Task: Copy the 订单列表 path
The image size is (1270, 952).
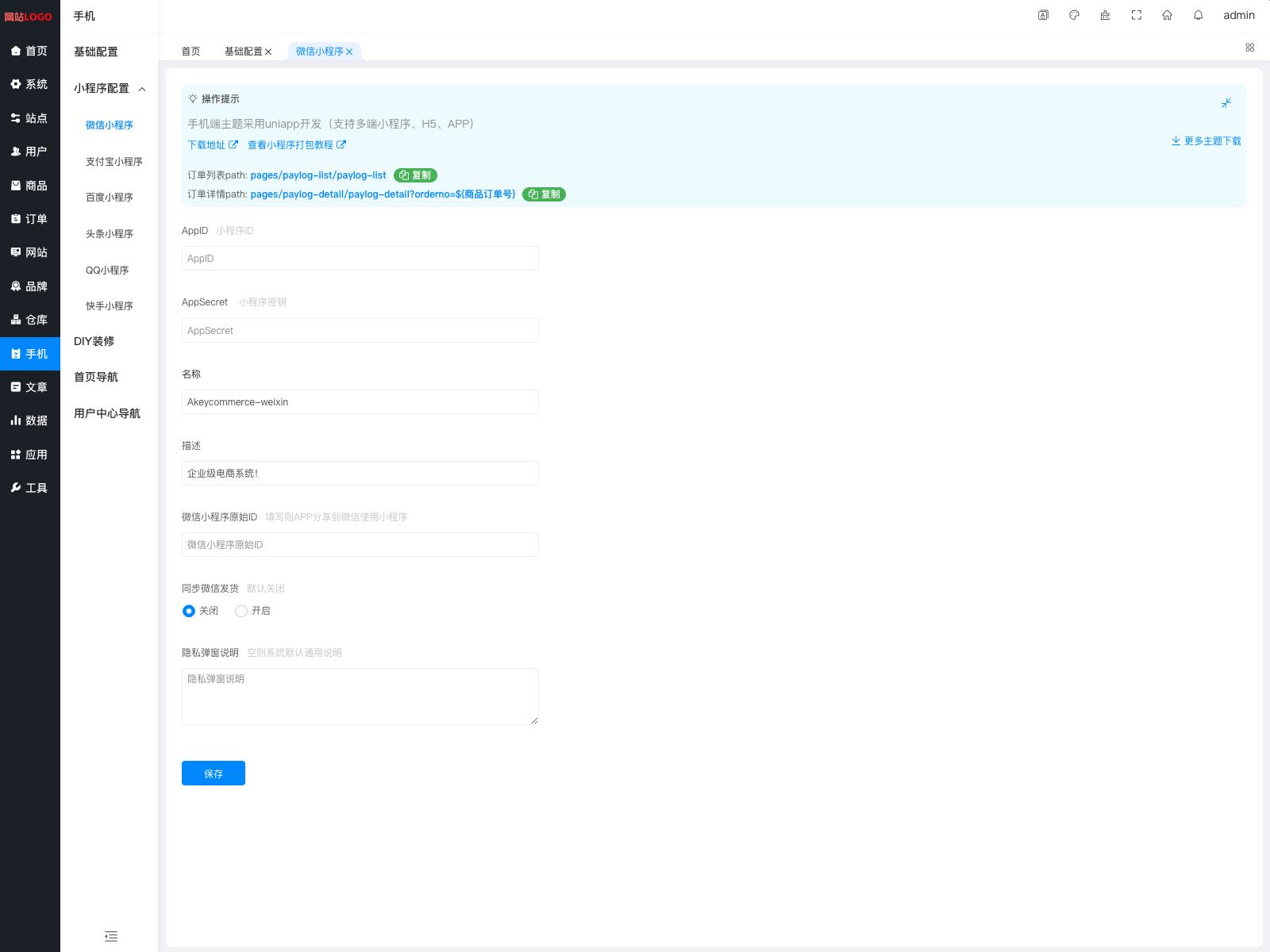Action: [415, 175]
